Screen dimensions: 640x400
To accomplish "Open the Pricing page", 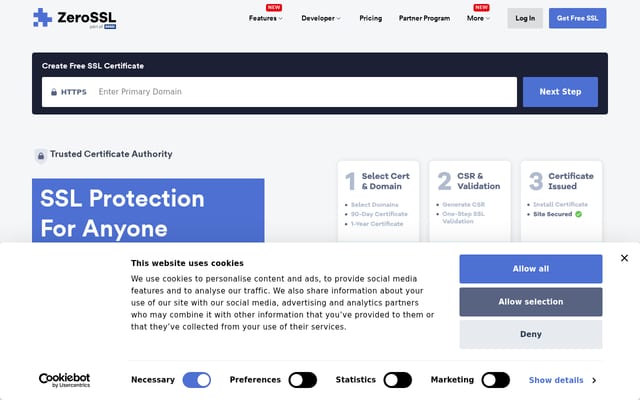I will 371,18.
